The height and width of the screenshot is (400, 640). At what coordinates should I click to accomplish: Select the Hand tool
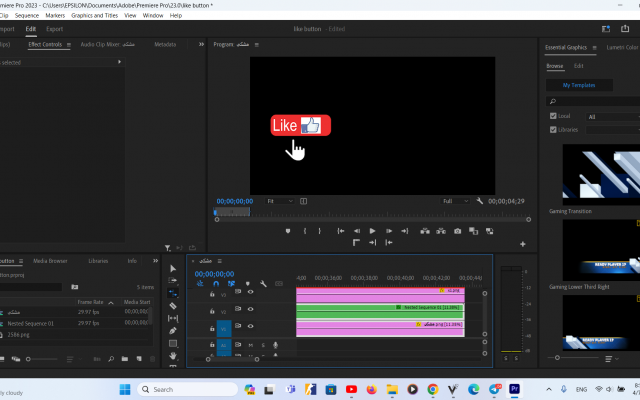click(x=173, y=356)
